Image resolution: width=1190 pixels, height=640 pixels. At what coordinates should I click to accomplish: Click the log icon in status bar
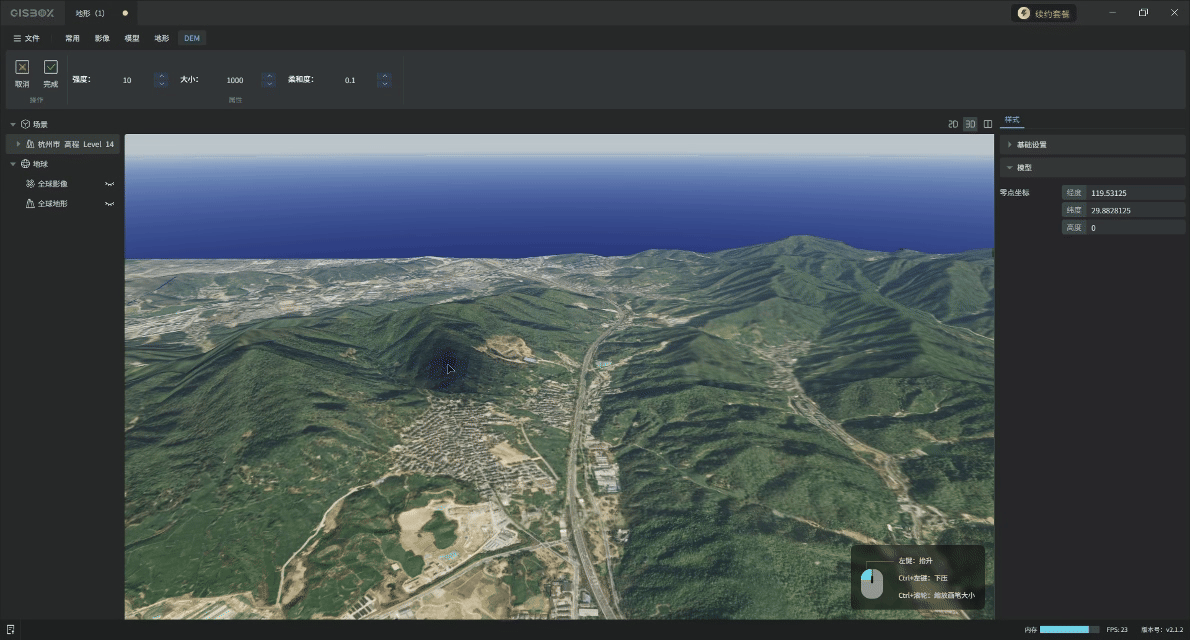point(11,629)
